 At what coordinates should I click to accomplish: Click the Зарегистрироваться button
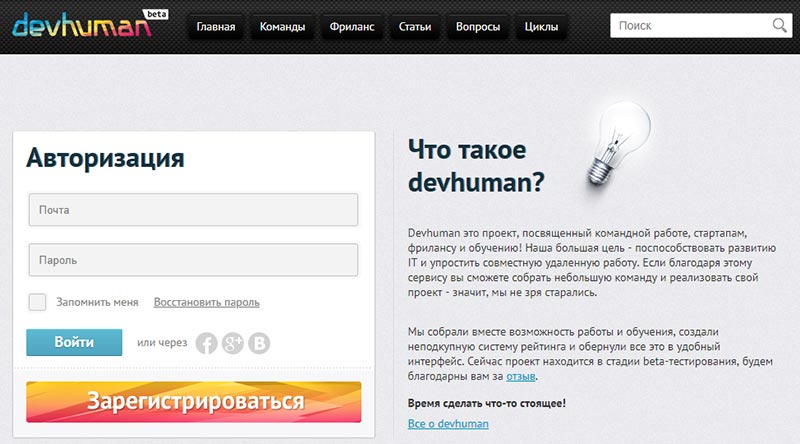pos(194,402)
